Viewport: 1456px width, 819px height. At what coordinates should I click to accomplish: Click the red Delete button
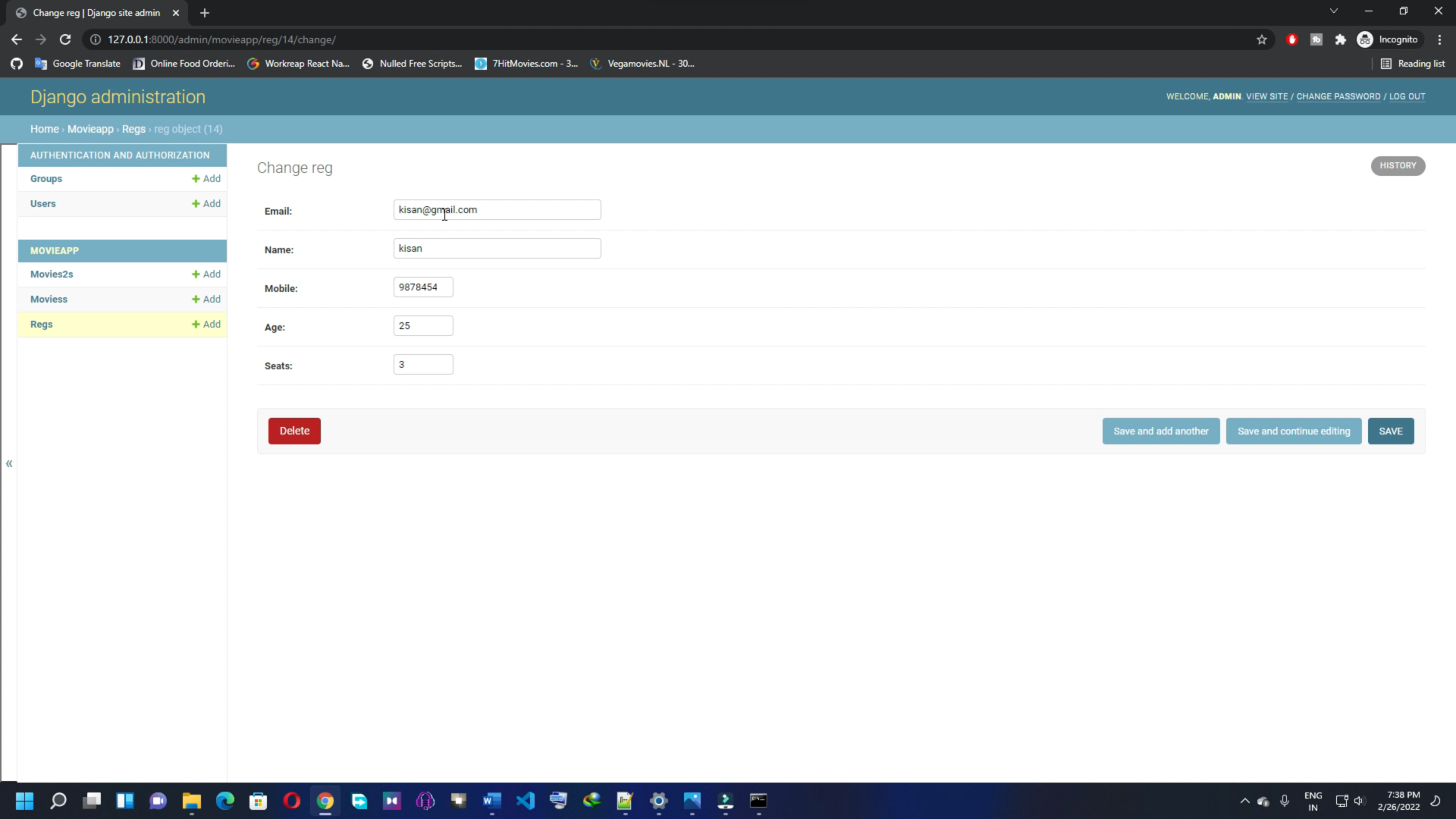[x=294, y=431]
